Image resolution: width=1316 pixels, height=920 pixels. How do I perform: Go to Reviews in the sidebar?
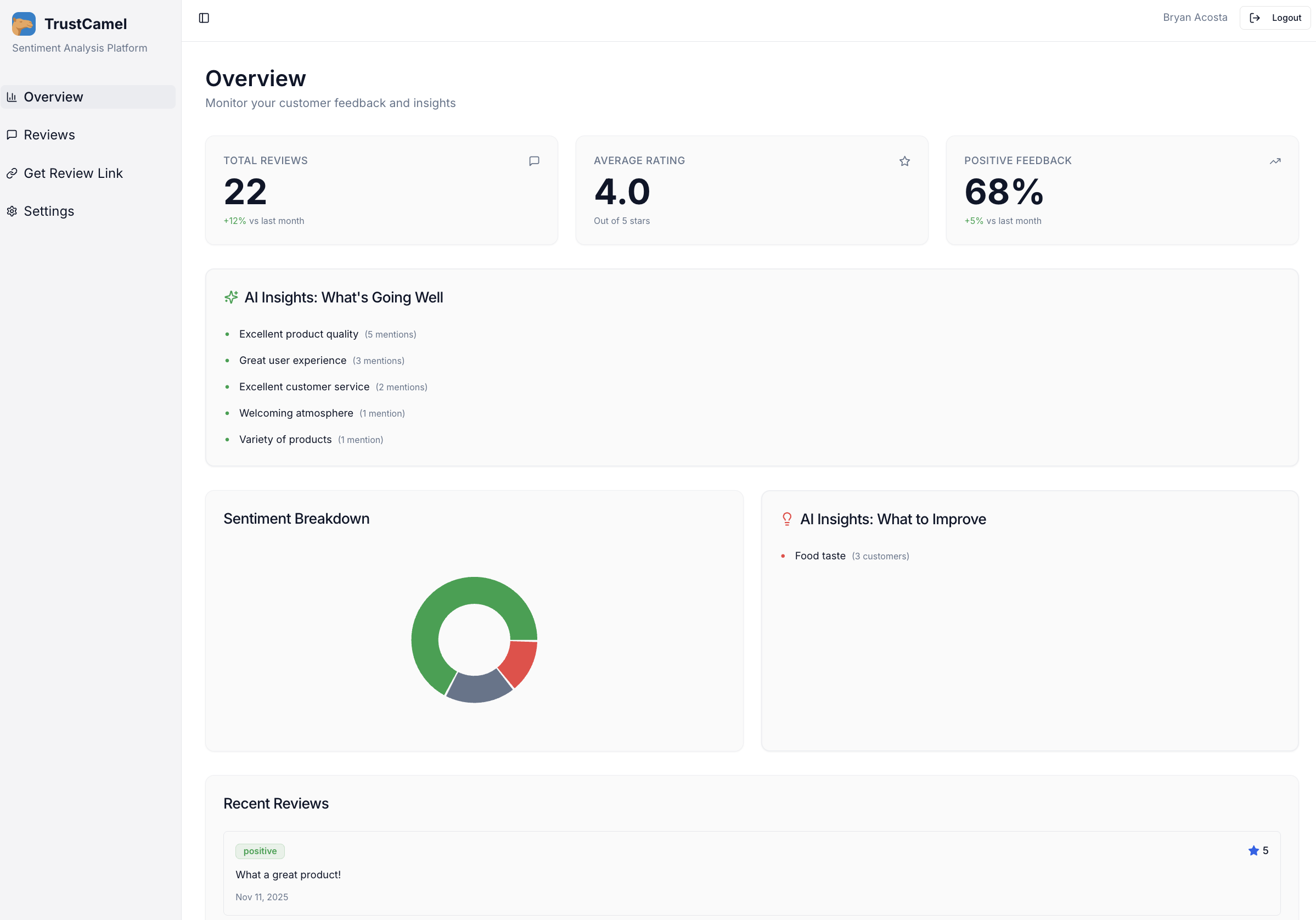[49, 134]
